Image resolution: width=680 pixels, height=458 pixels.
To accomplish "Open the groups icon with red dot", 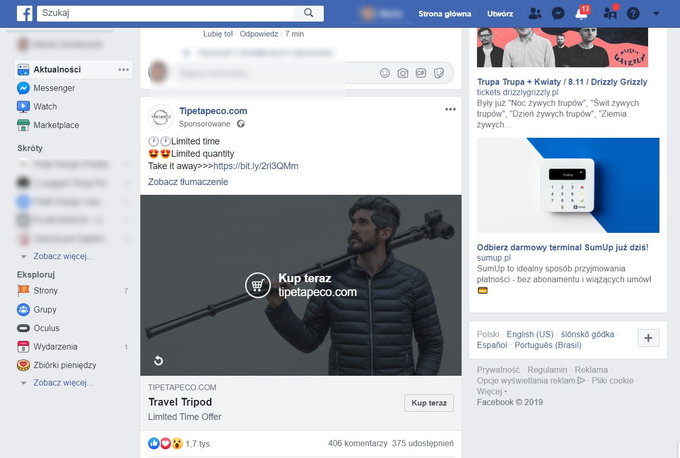I will pos(610,13).
